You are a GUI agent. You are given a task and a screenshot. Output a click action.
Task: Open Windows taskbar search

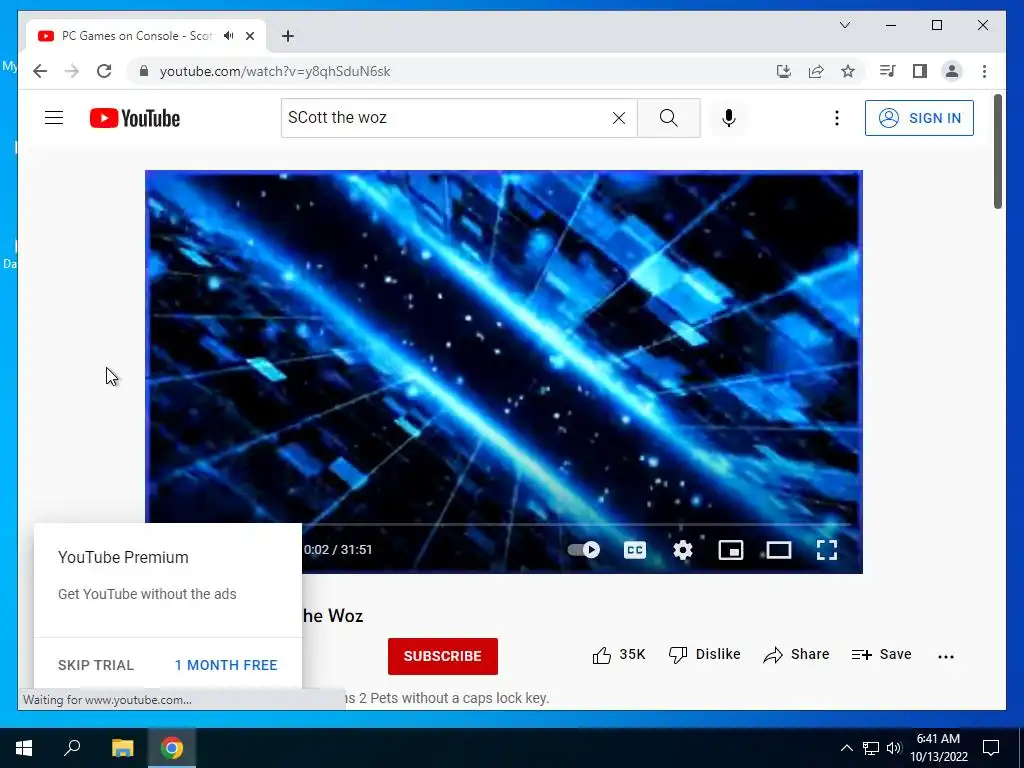72,748
